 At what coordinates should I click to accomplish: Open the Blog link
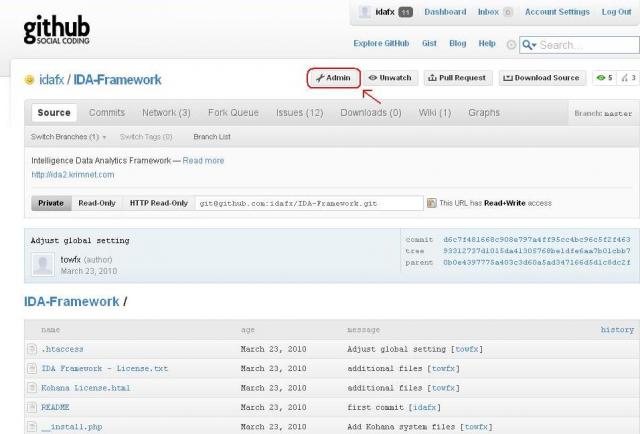tap(458, 43)
